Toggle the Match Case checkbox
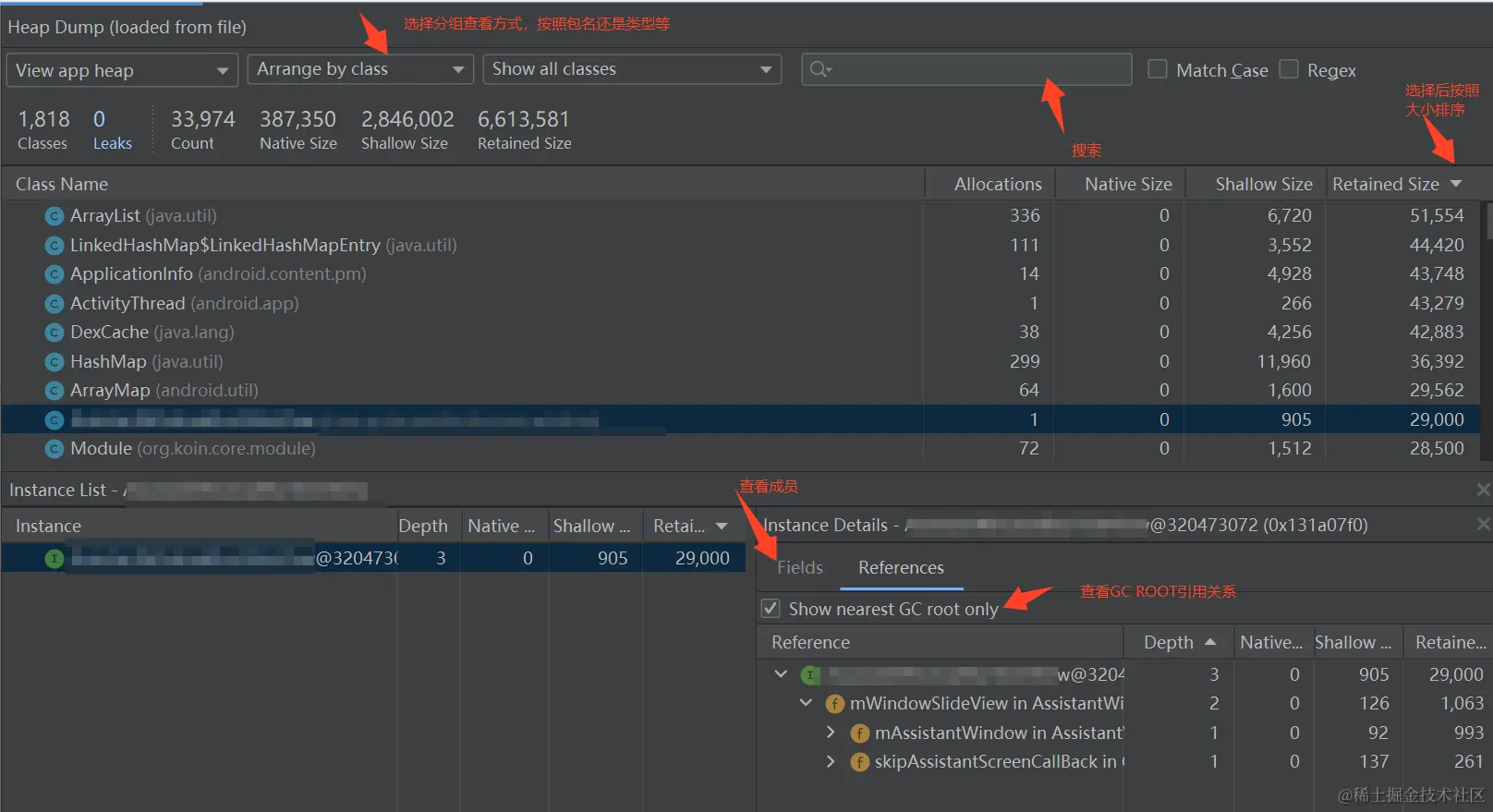Viewport: 1493px width, 812px height. point(1158,69)
